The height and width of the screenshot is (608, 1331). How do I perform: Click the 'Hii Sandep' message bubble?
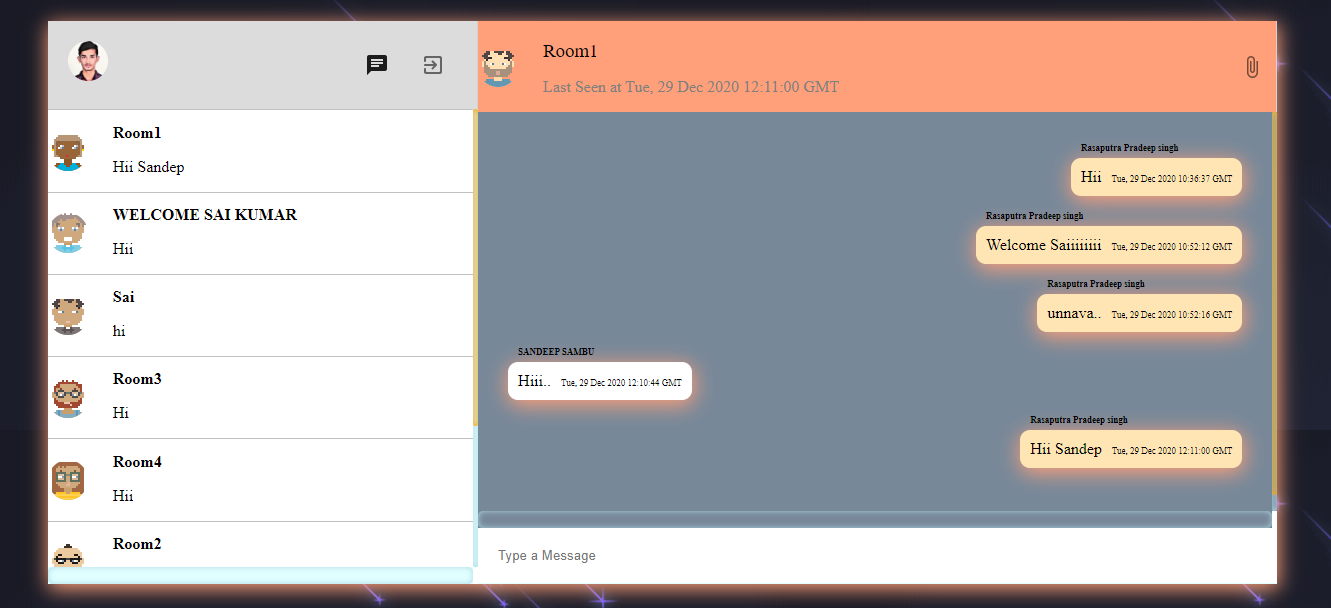pos(1131,449)
